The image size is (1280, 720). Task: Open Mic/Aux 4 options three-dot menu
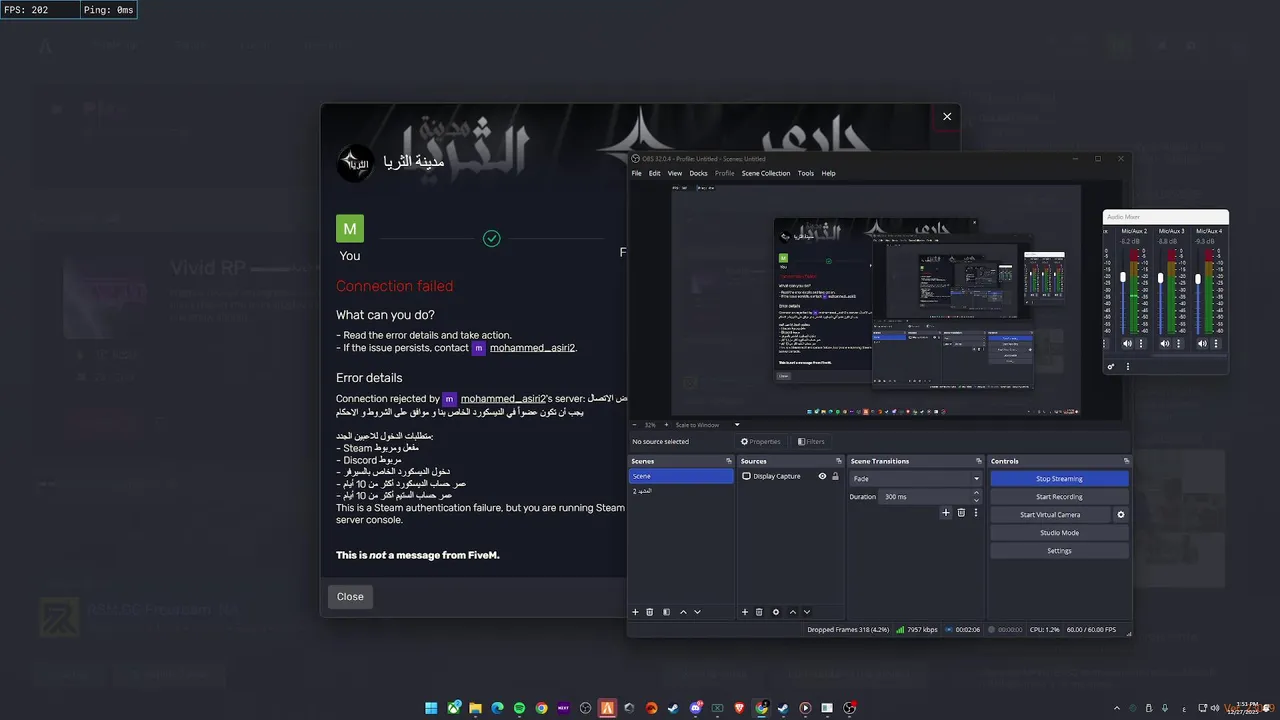click(x=1216, y=344)
